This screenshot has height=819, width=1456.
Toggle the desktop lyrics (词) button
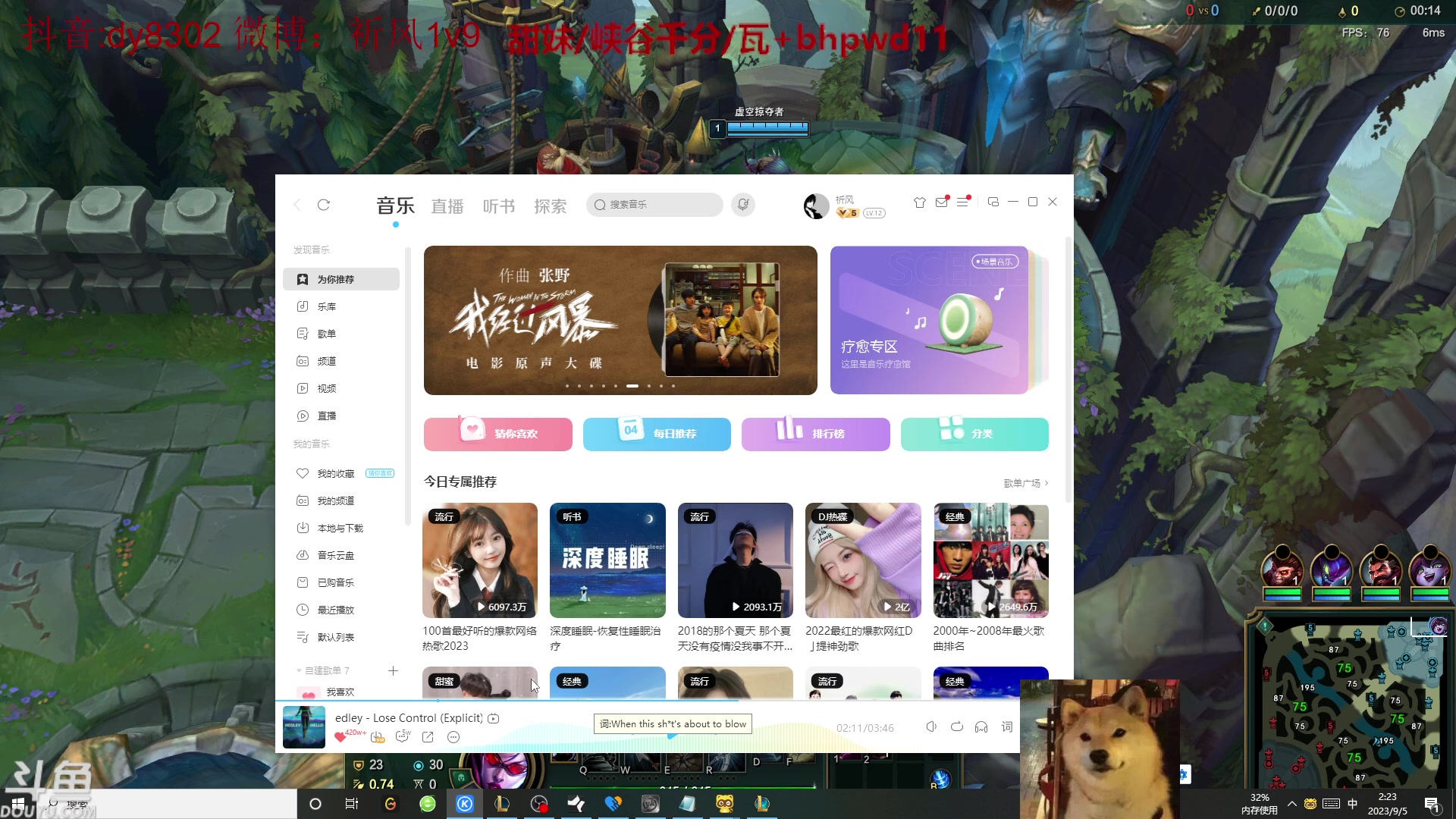coord(1007,727)
